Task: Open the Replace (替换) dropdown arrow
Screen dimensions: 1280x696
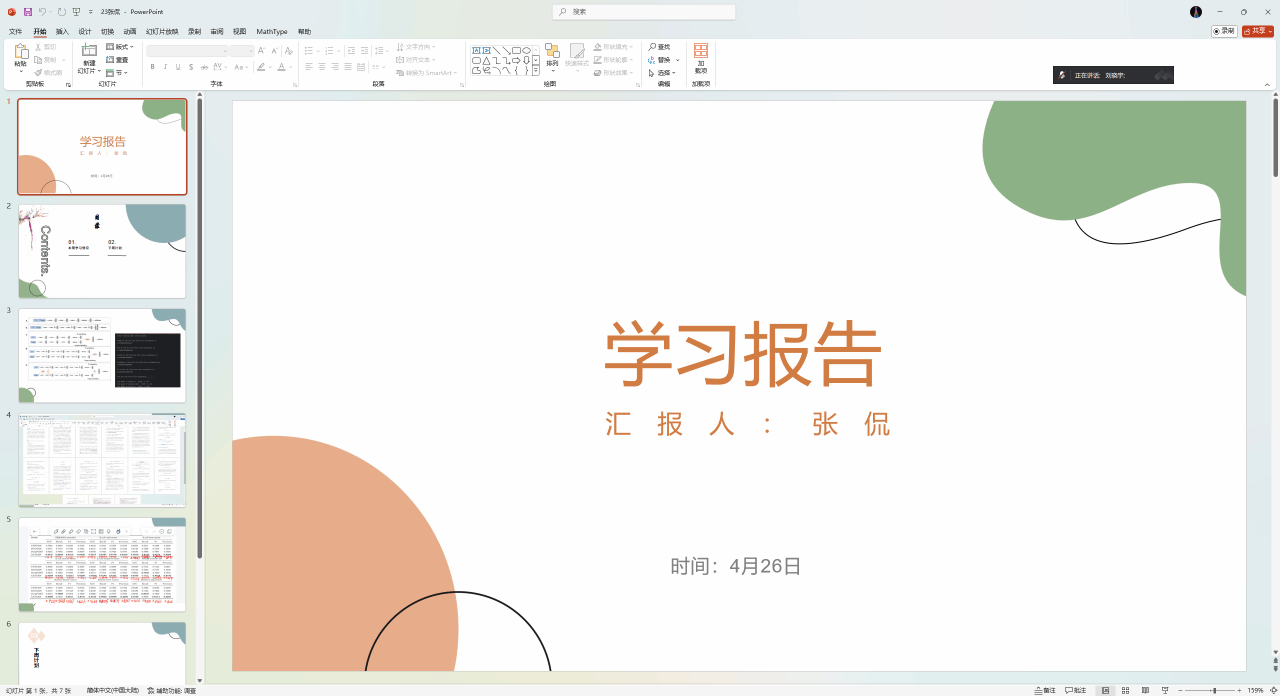Action: tap(678, 60)
